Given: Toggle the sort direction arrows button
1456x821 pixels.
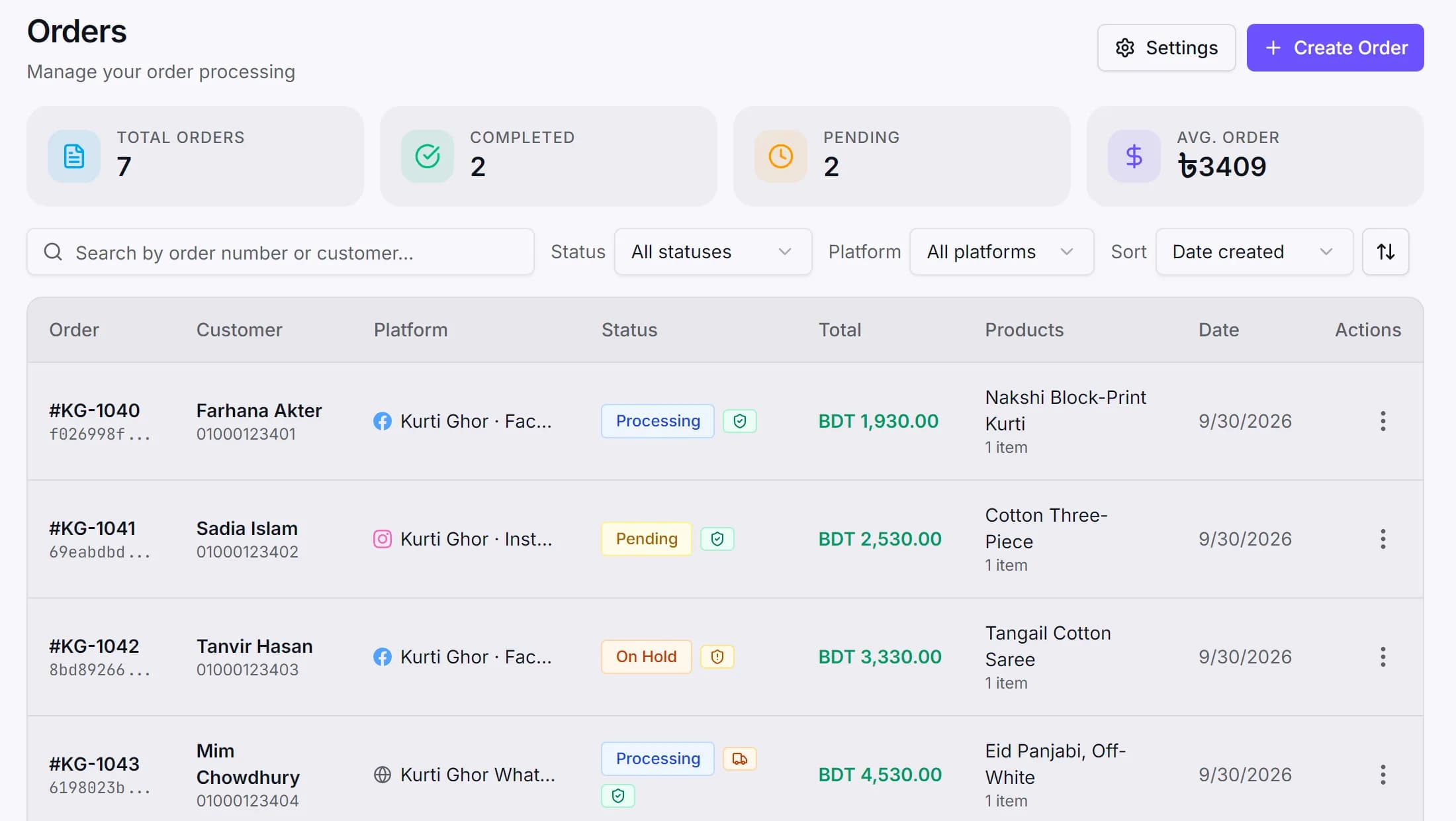Looking at the screenshot, I should pos(1385,252).
